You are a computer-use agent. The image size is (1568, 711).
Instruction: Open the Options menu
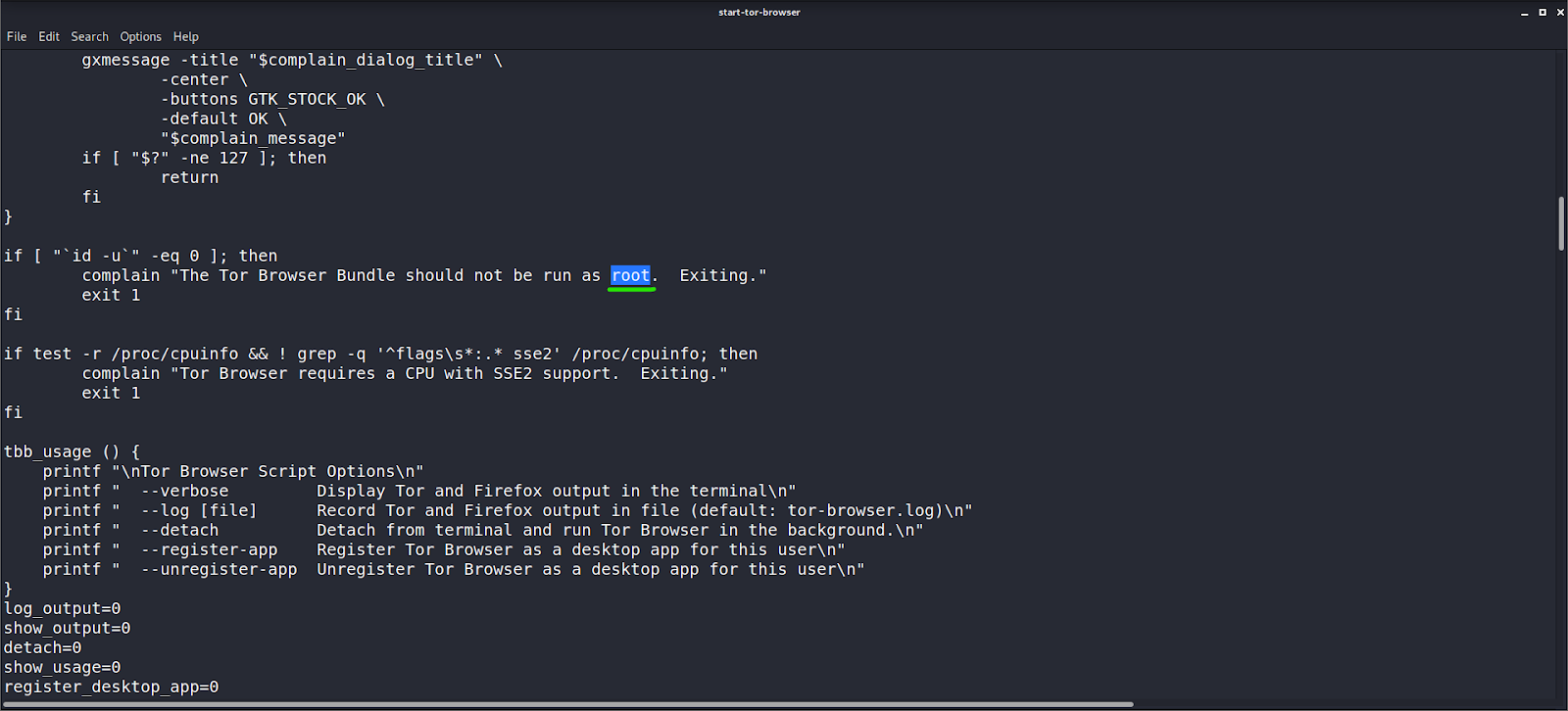point(140,36)
